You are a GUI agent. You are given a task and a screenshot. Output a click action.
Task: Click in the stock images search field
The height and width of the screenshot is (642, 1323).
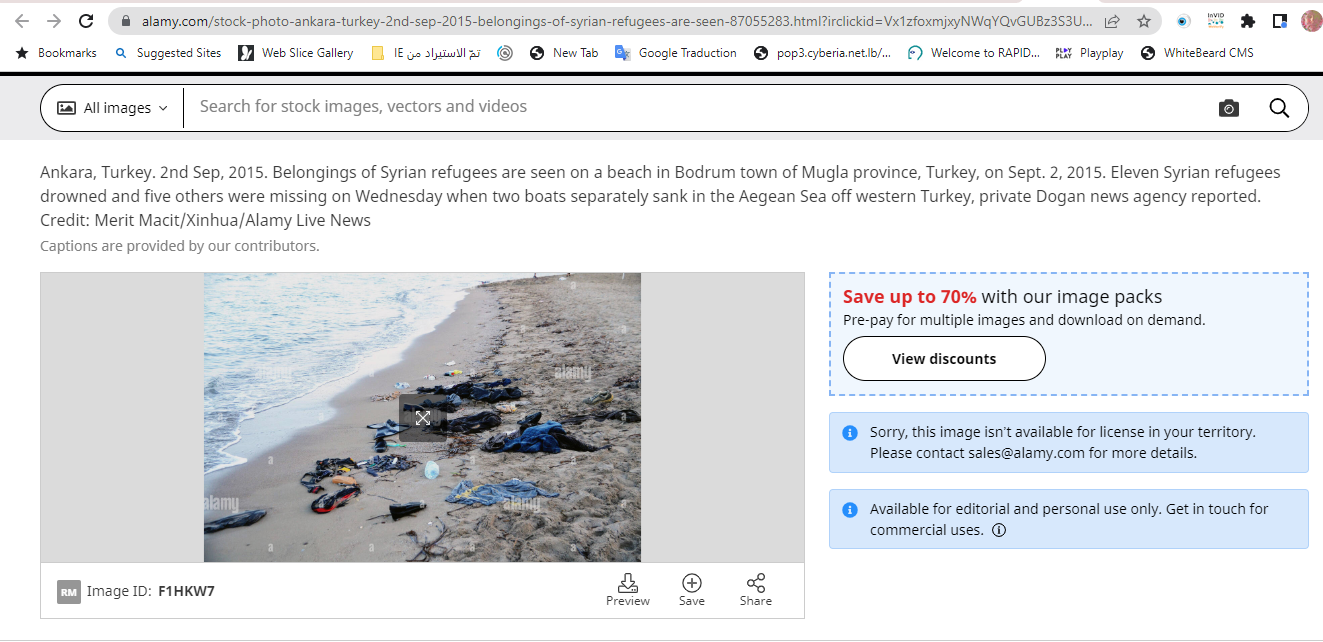tap(690, 107)
